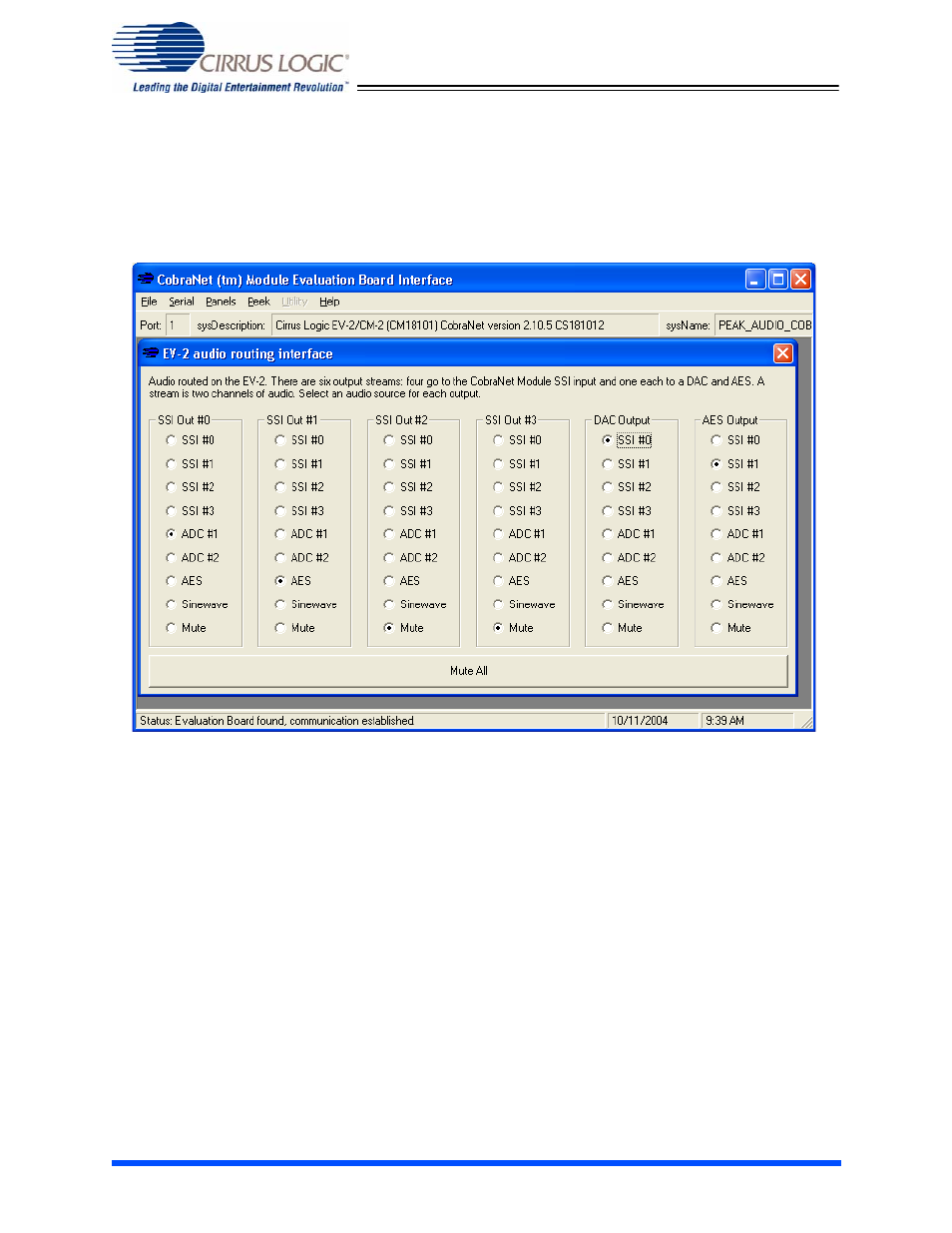Minimize the CobraNet Evaluation Board Interface window
952x1233 pixels.
pos(755,280)
